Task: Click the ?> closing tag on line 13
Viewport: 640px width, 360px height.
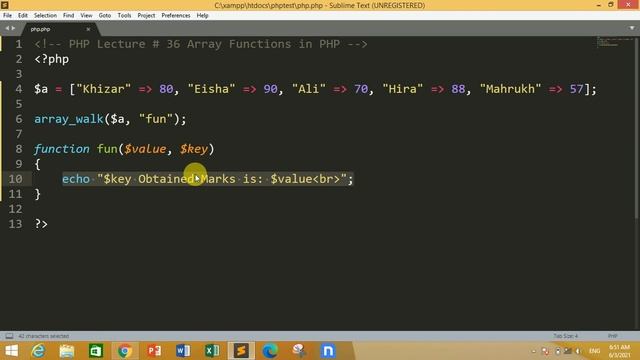Action: point(41,224)
